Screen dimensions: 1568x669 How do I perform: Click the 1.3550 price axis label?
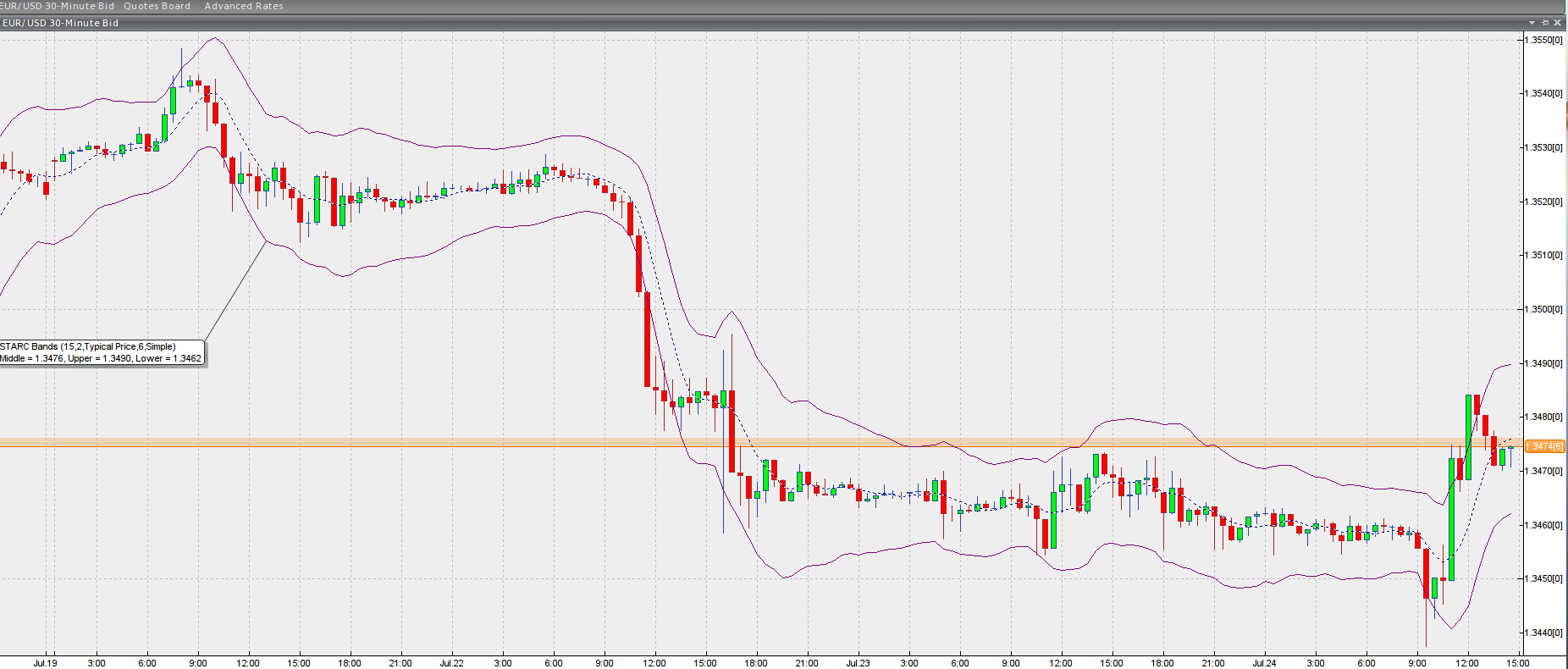[1543, 40]
